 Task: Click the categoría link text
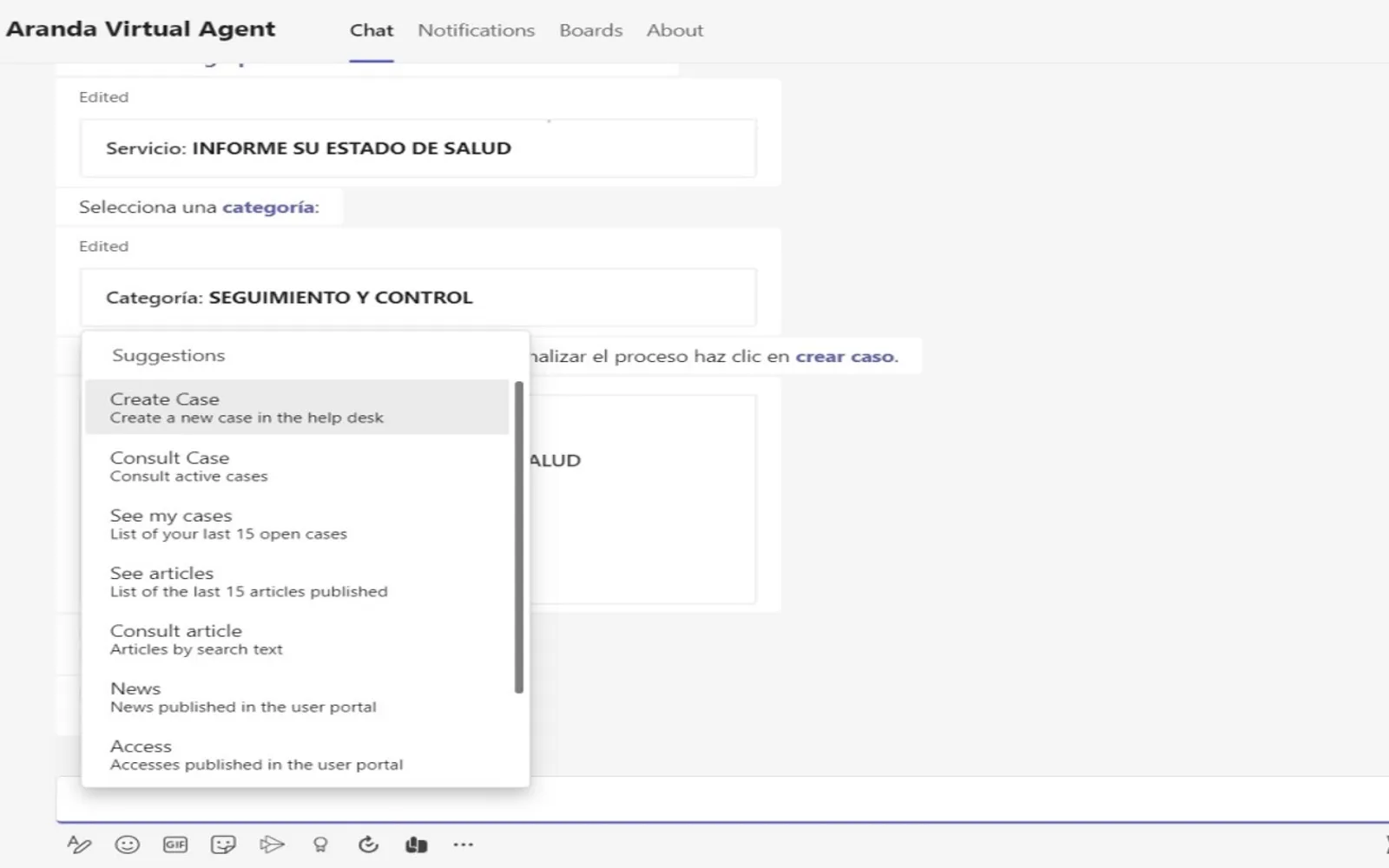point(268,207)
